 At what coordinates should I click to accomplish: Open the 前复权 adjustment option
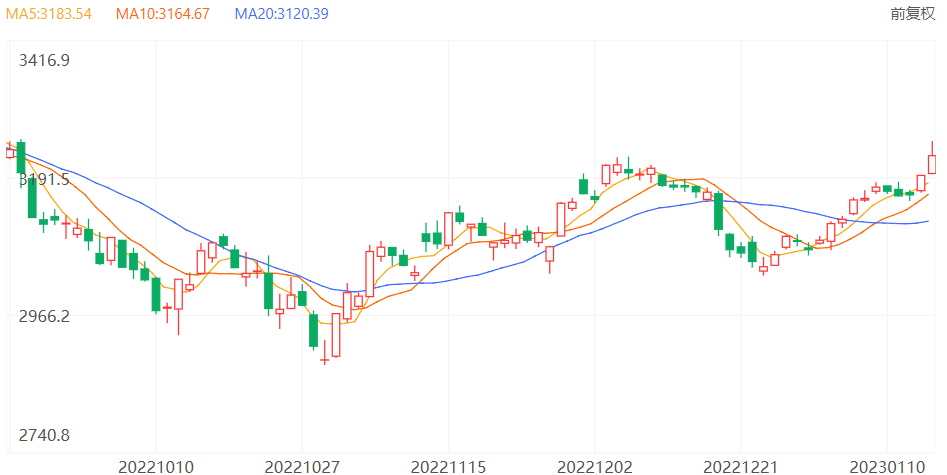click(x=913, y=14)
